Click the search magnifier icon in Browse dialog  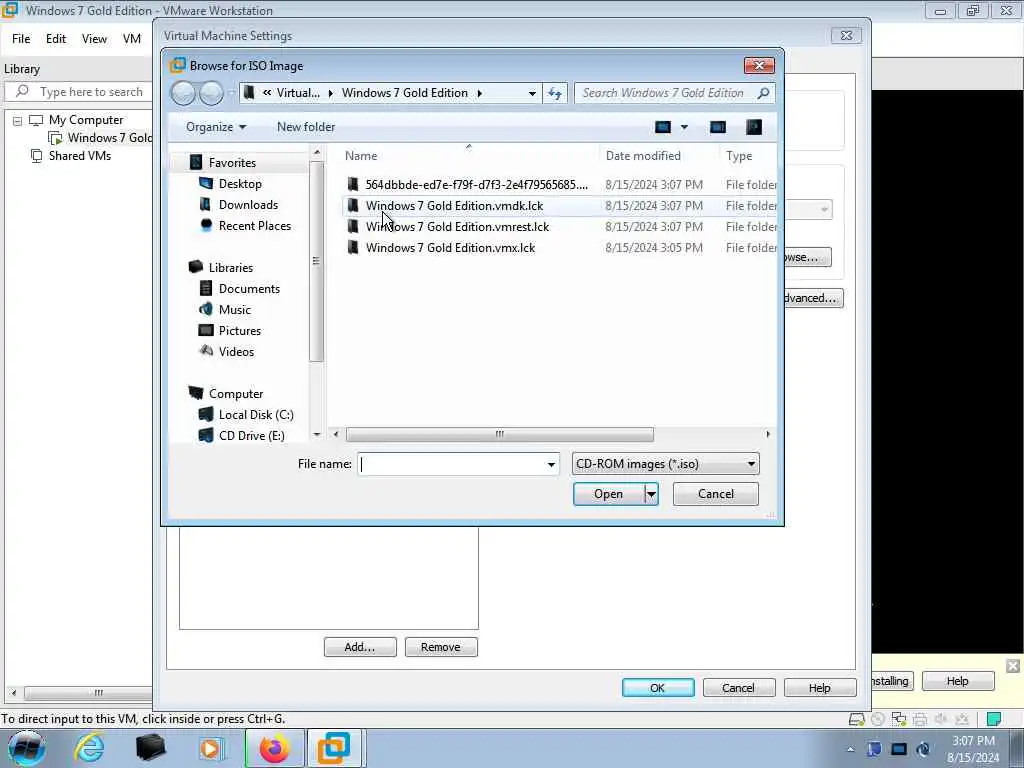pyautogui.click(x=763, y=93)
